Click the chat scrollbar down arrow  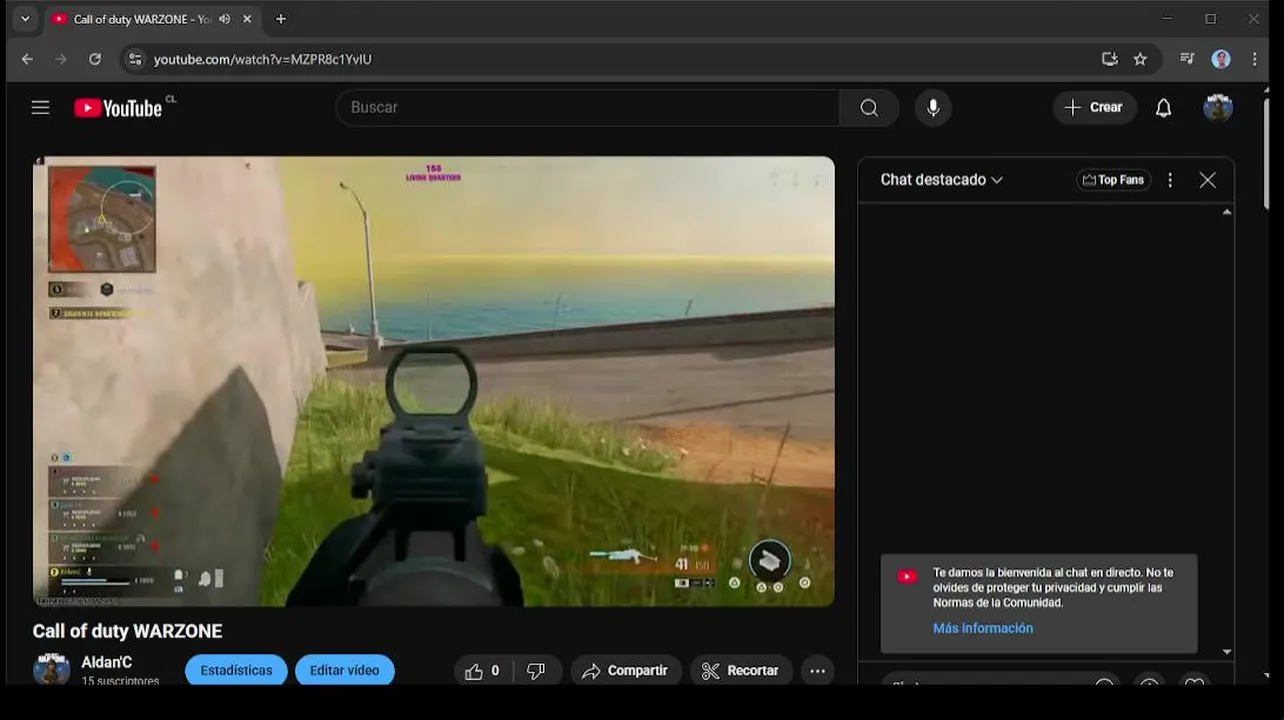(1227, 652)
